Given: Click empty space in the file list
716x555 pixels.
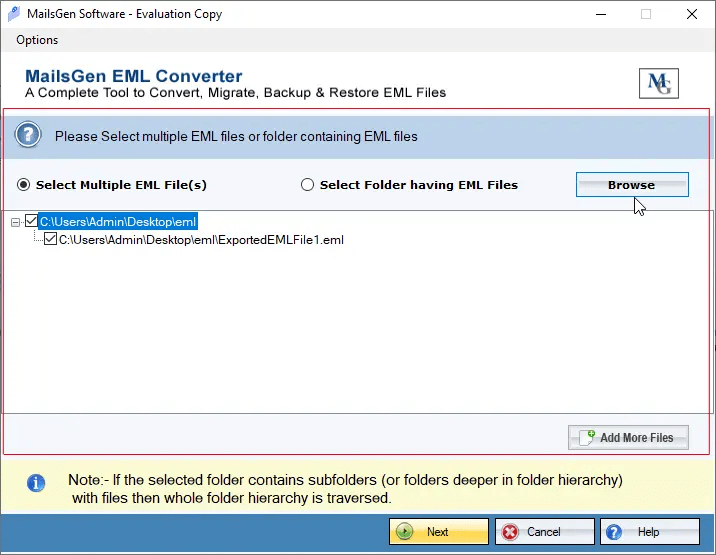Looking at the screenshot, I should [x=350, y=340].
